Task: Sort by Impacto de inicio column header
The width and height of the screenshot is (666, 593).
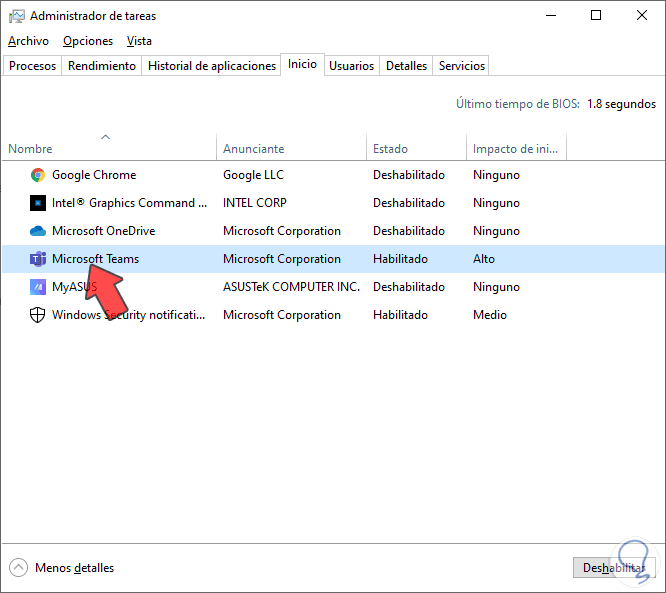Action: pyautogui.click(x=516, y=149)
